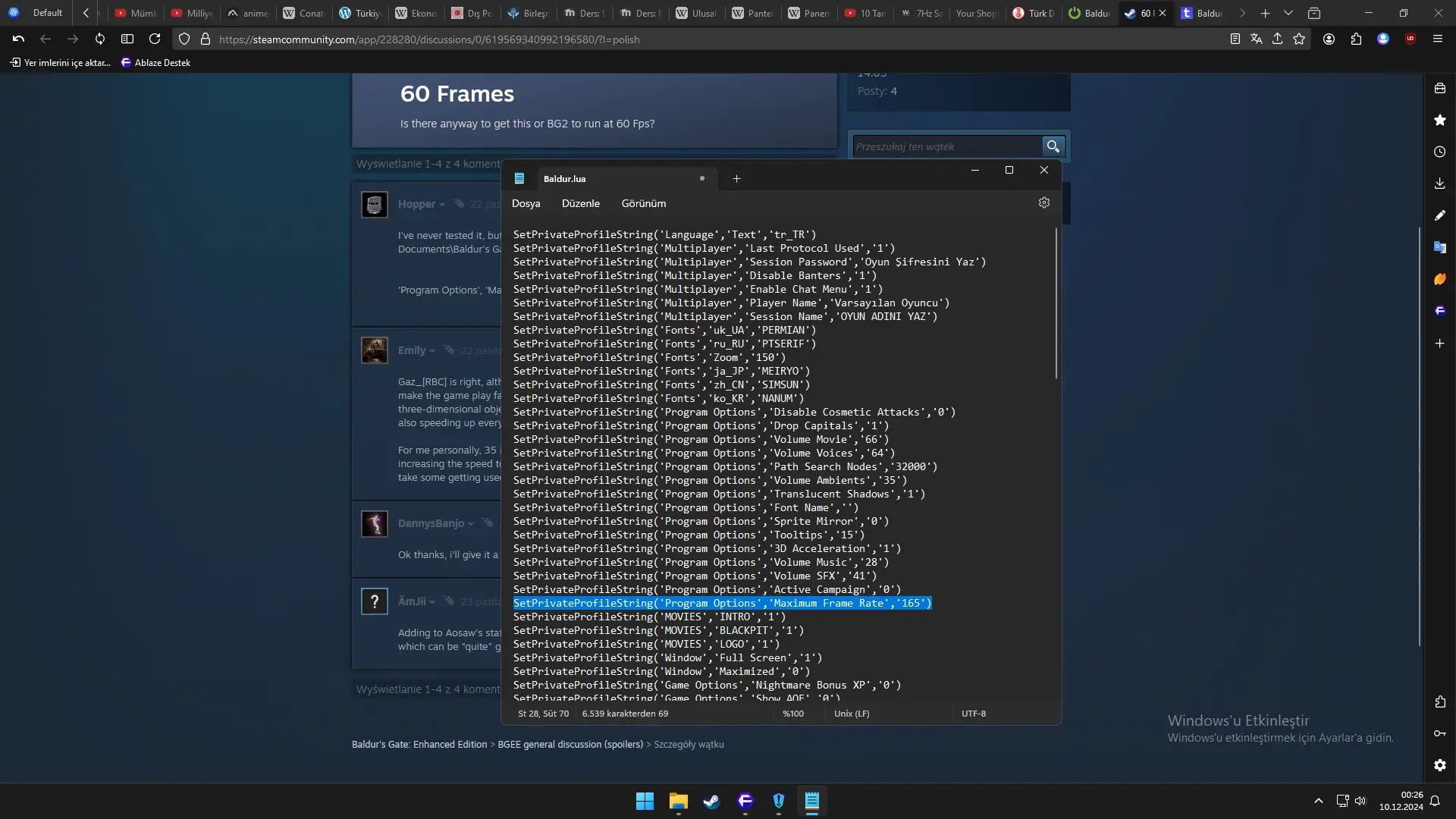
Task: Click Emily's avatar thumbnail
Action: 375,350
